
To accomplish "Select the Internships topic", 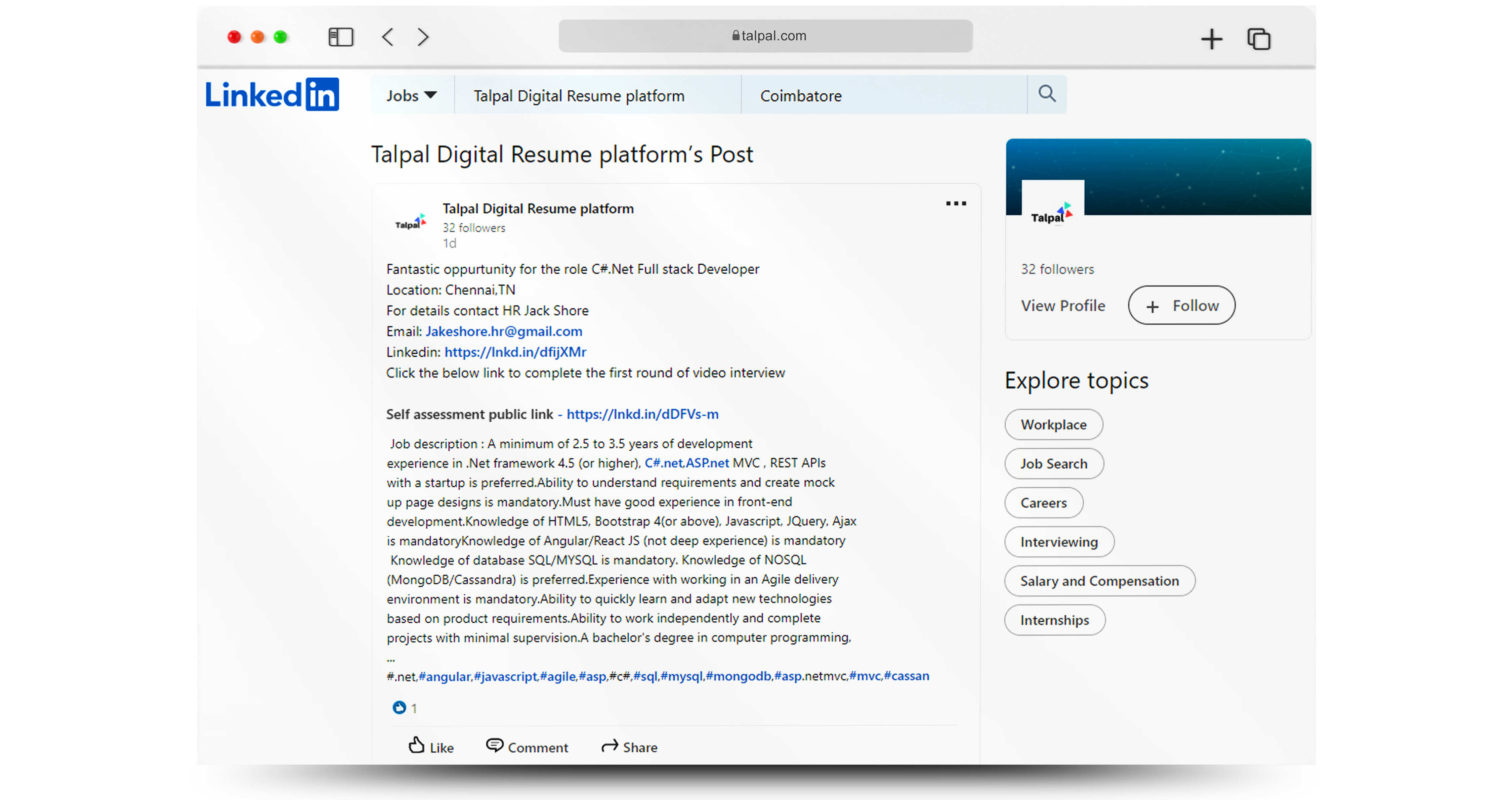I will coord(1055,621).
